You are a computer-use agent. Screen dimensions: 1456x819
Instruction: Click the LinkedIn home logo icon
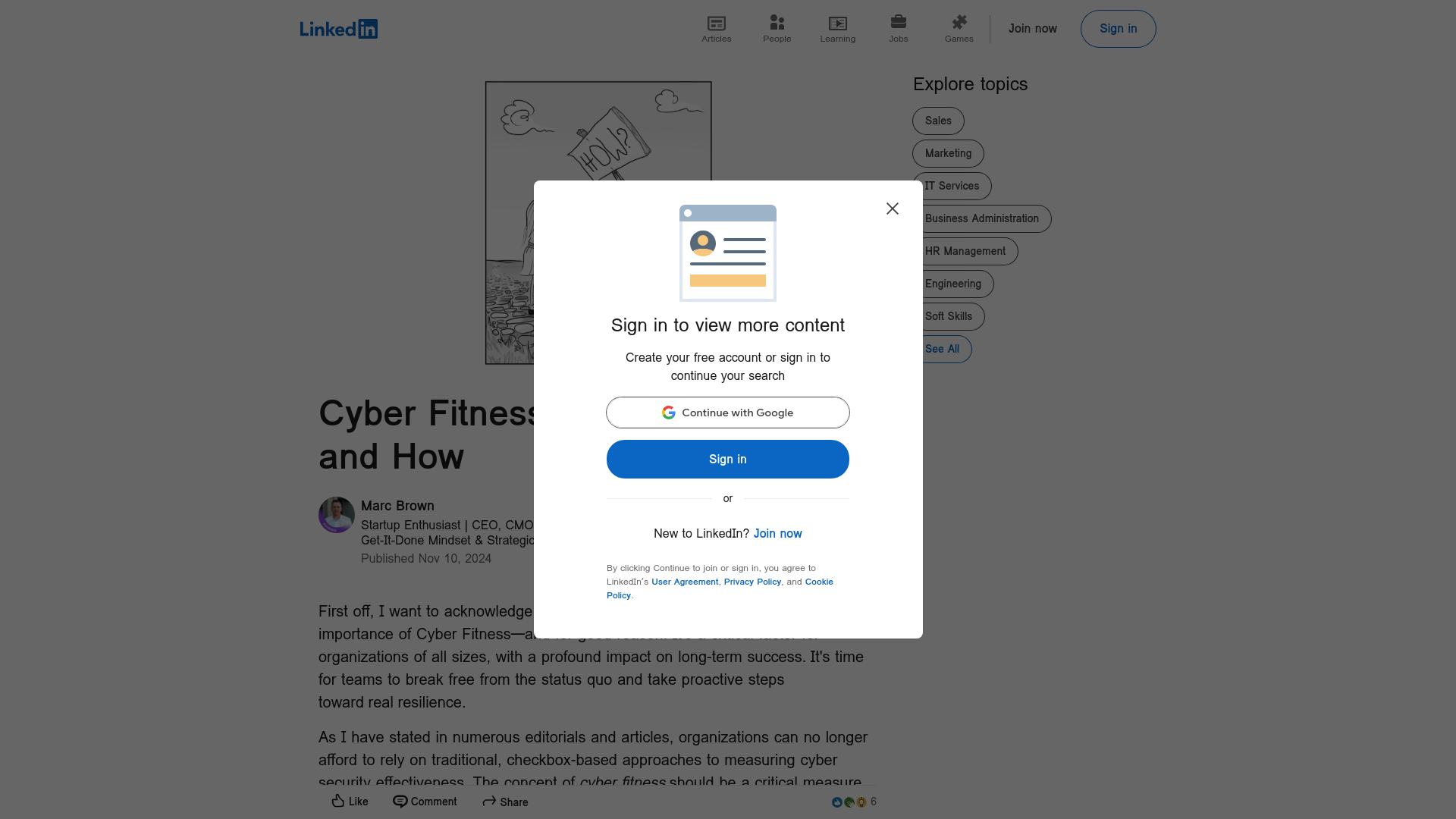pos(339,28)
